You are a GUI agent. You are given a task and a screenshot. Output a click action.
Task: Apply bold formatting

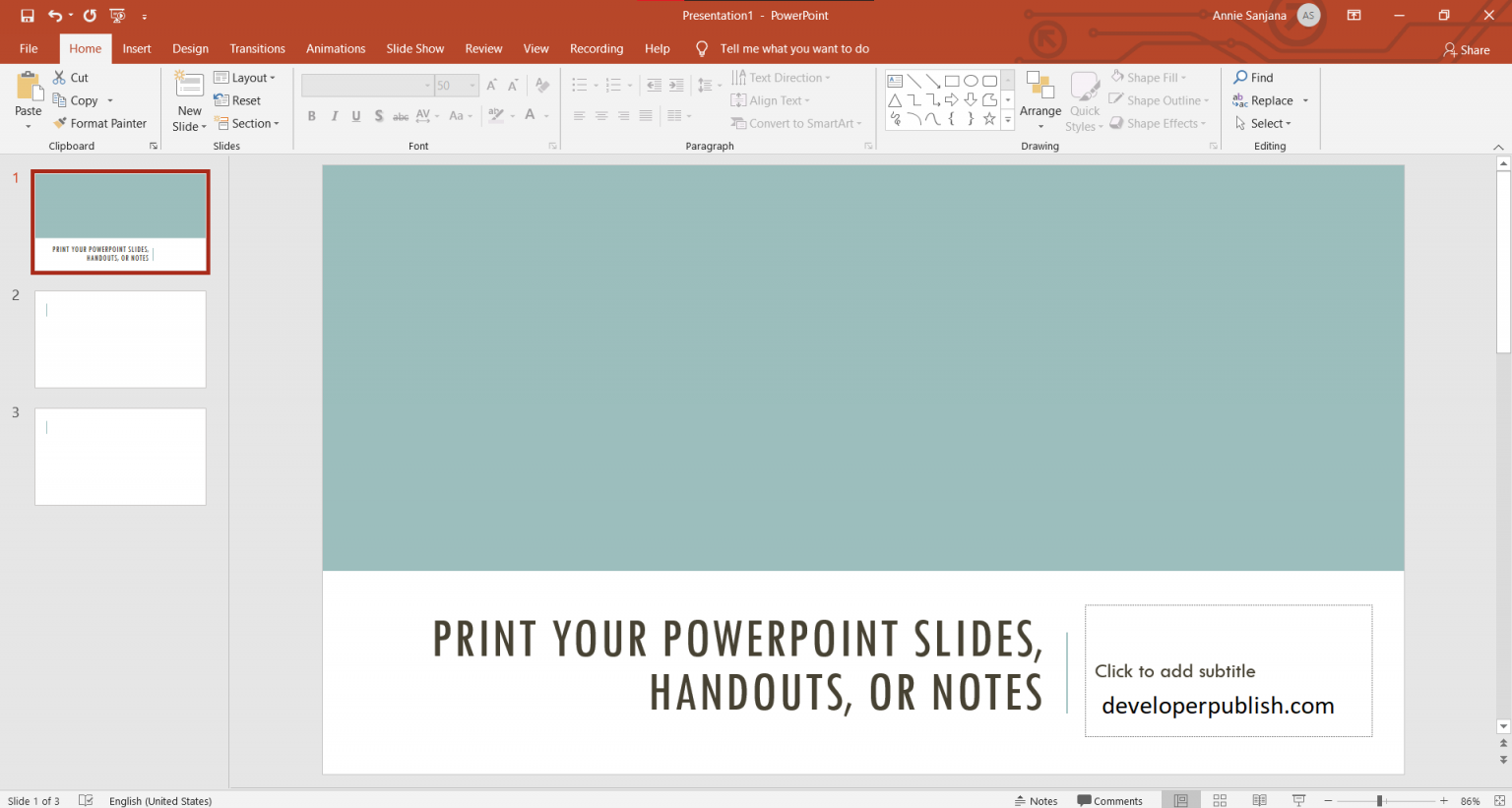pyautogui.click(x=311, y=115)
